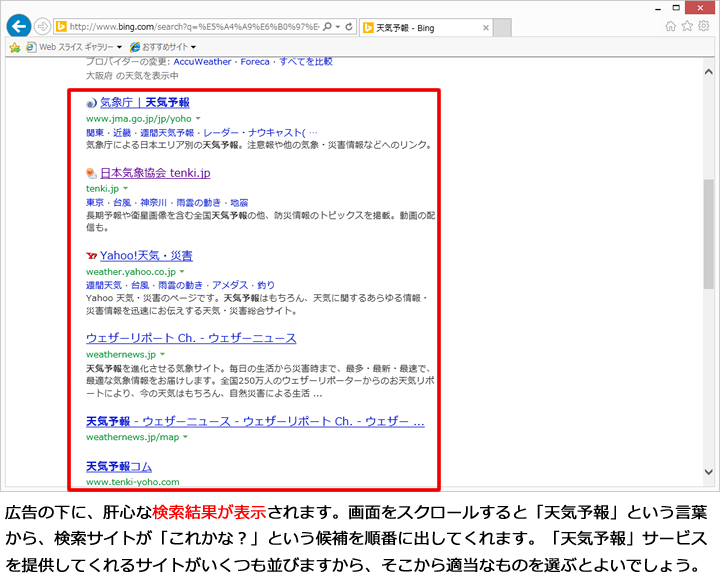Click the tenki.jp result favicon
The height and width of the screenshot is (582, 720).
click(91, 173)
